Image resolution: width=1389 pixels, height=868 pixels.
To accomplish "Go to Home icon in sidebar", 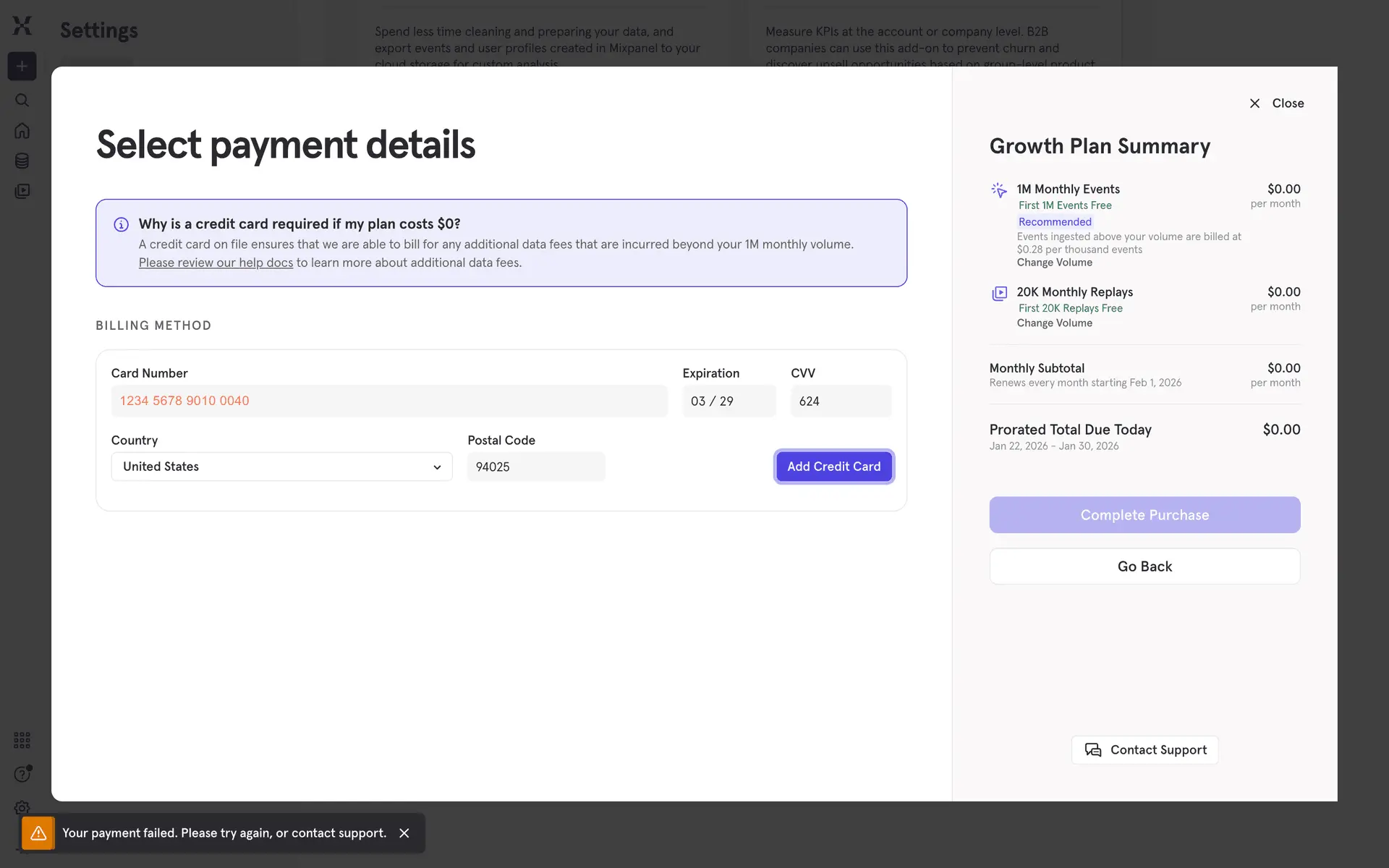I will coord(22,131).
